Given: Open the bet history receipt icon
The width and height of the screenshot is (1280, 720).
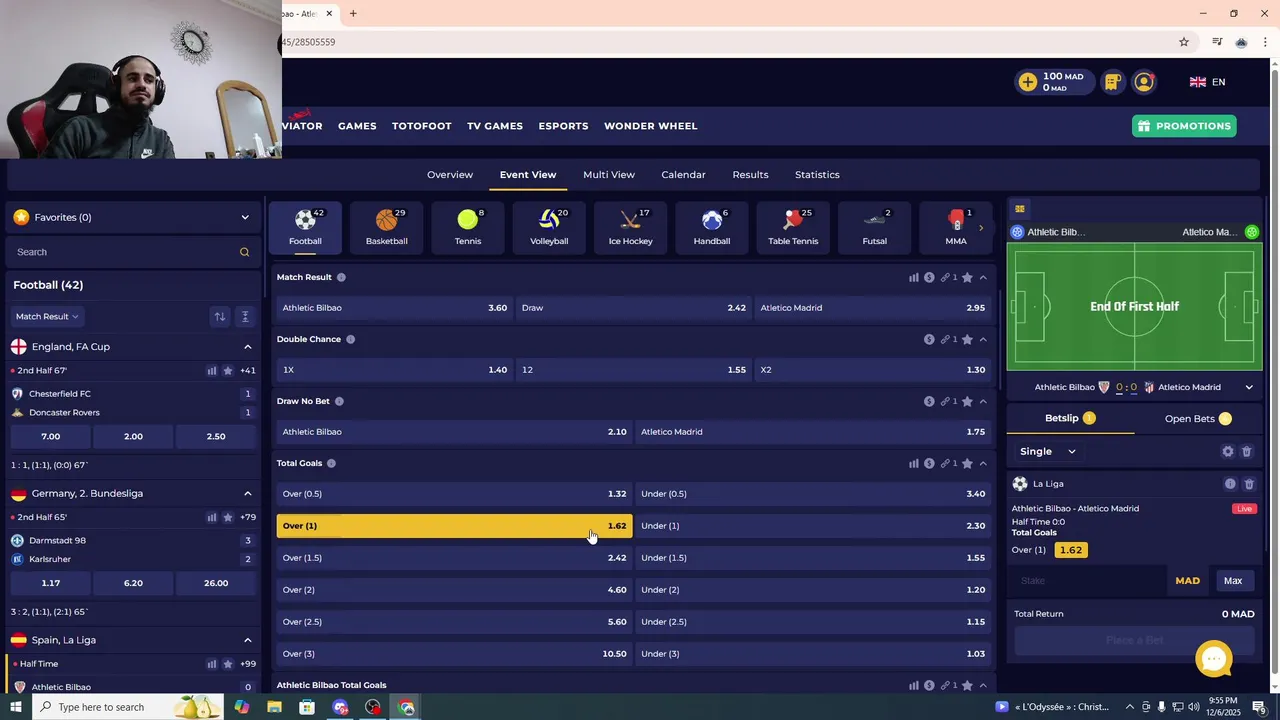Looking at the screenshot, I should click(1112, 82).
